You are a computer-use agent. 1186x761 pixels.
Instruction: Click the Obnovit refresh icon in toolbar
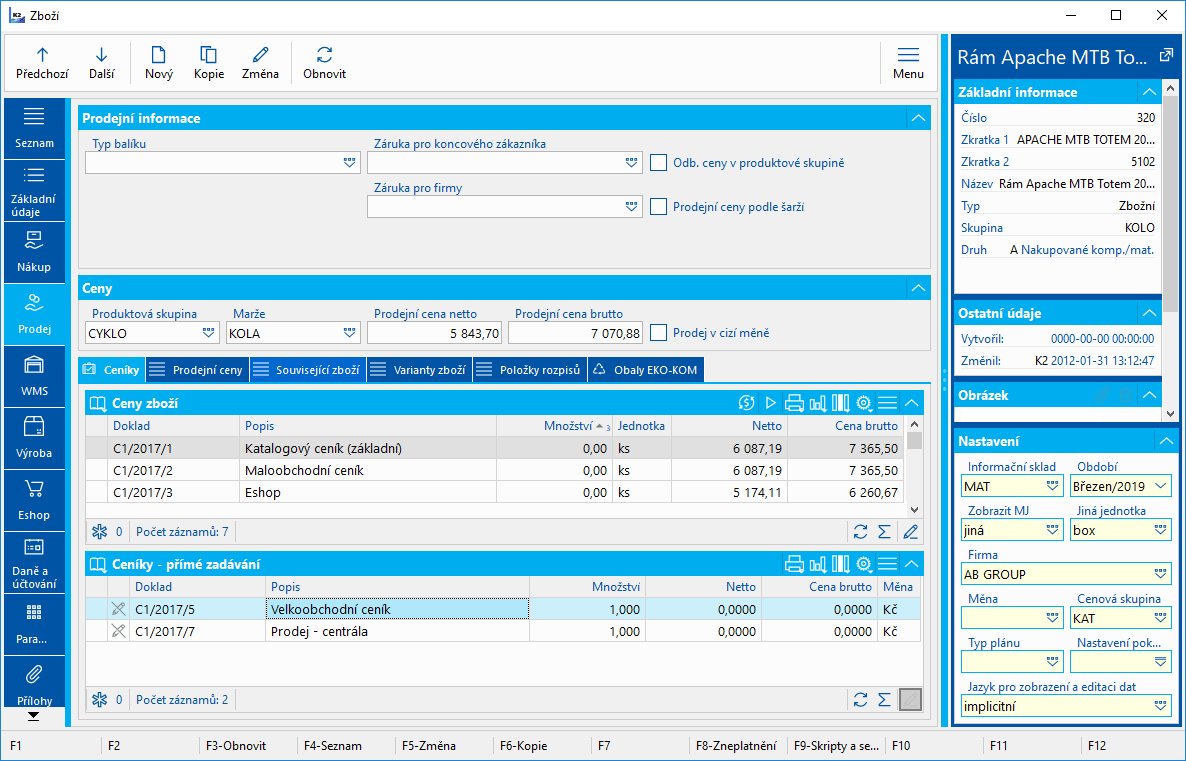coord(324,55)
